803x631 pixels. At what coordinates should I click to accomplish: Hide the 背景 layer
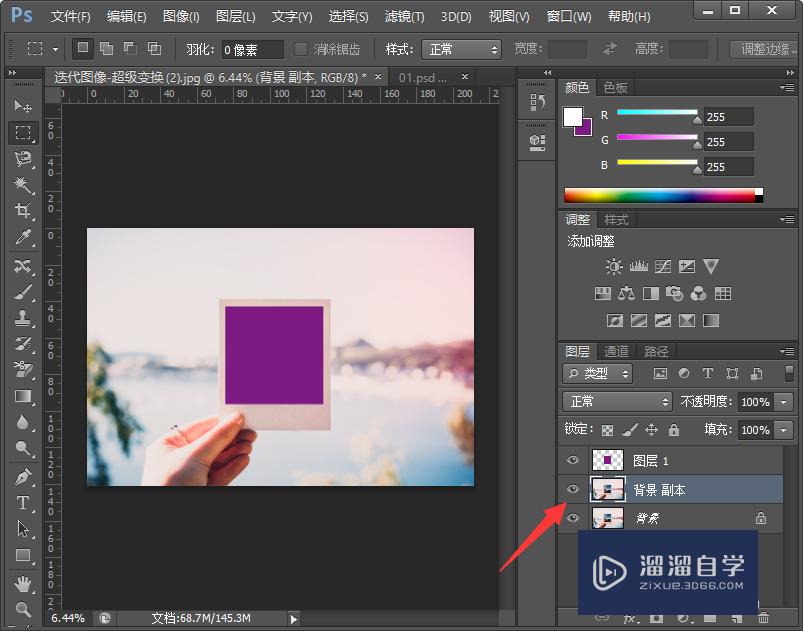tap(573, 518)
